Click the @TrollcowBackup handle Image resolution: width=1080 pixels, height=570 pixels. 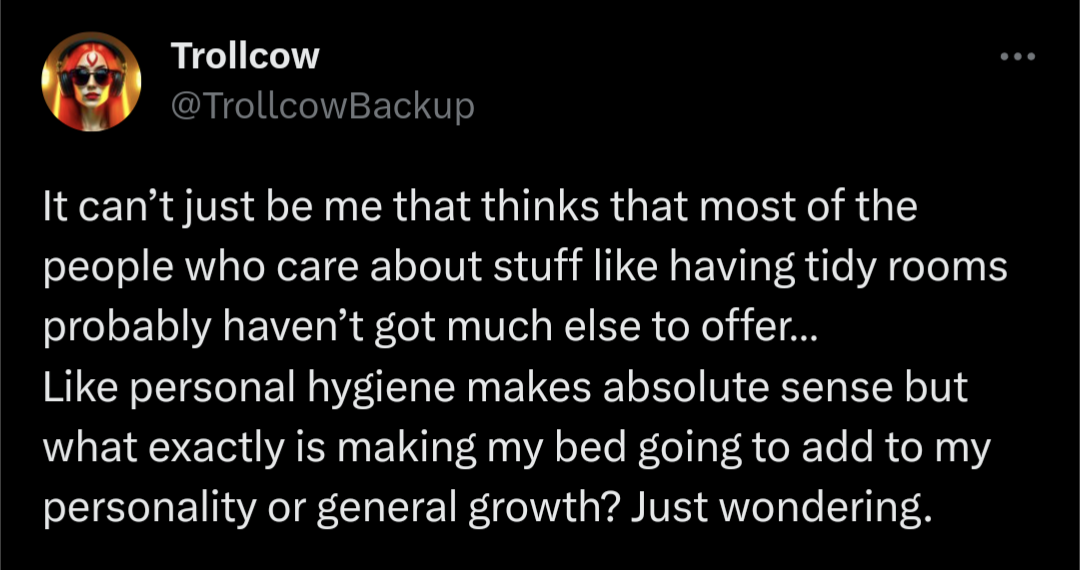[323, 104]
